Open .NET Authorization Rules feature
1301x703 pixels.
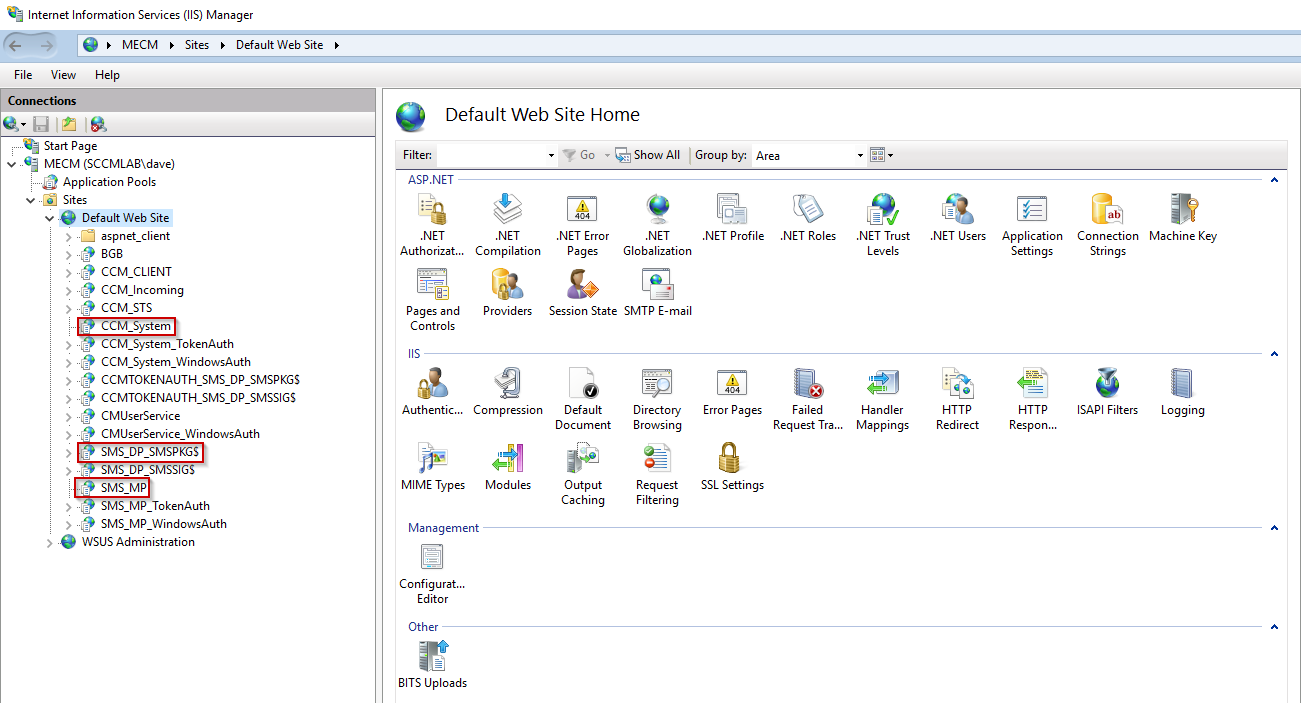432,225
